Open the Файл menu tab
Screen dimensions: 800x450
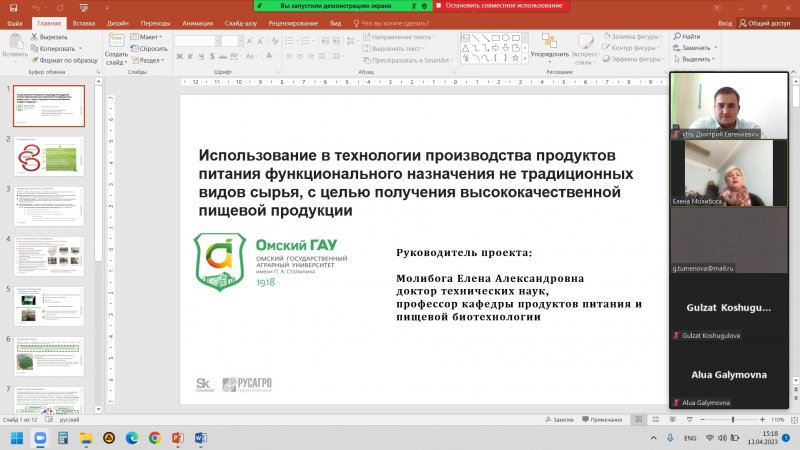(15, 23)
